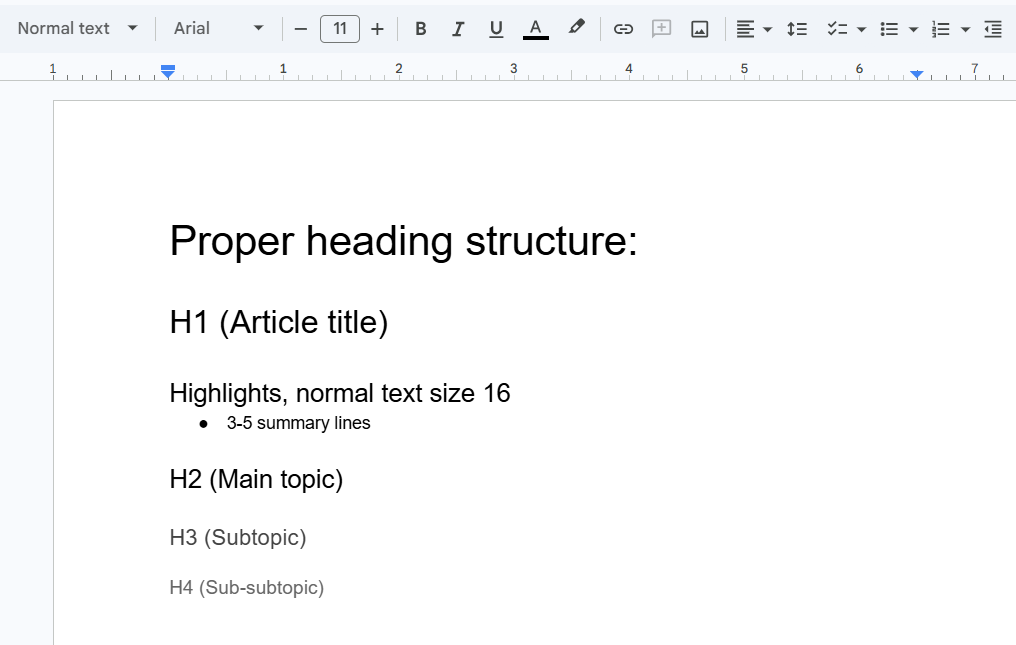
Task: Click the 'H4 (Sub-subtopic)' heading
Action: click(x=247, y=588)
